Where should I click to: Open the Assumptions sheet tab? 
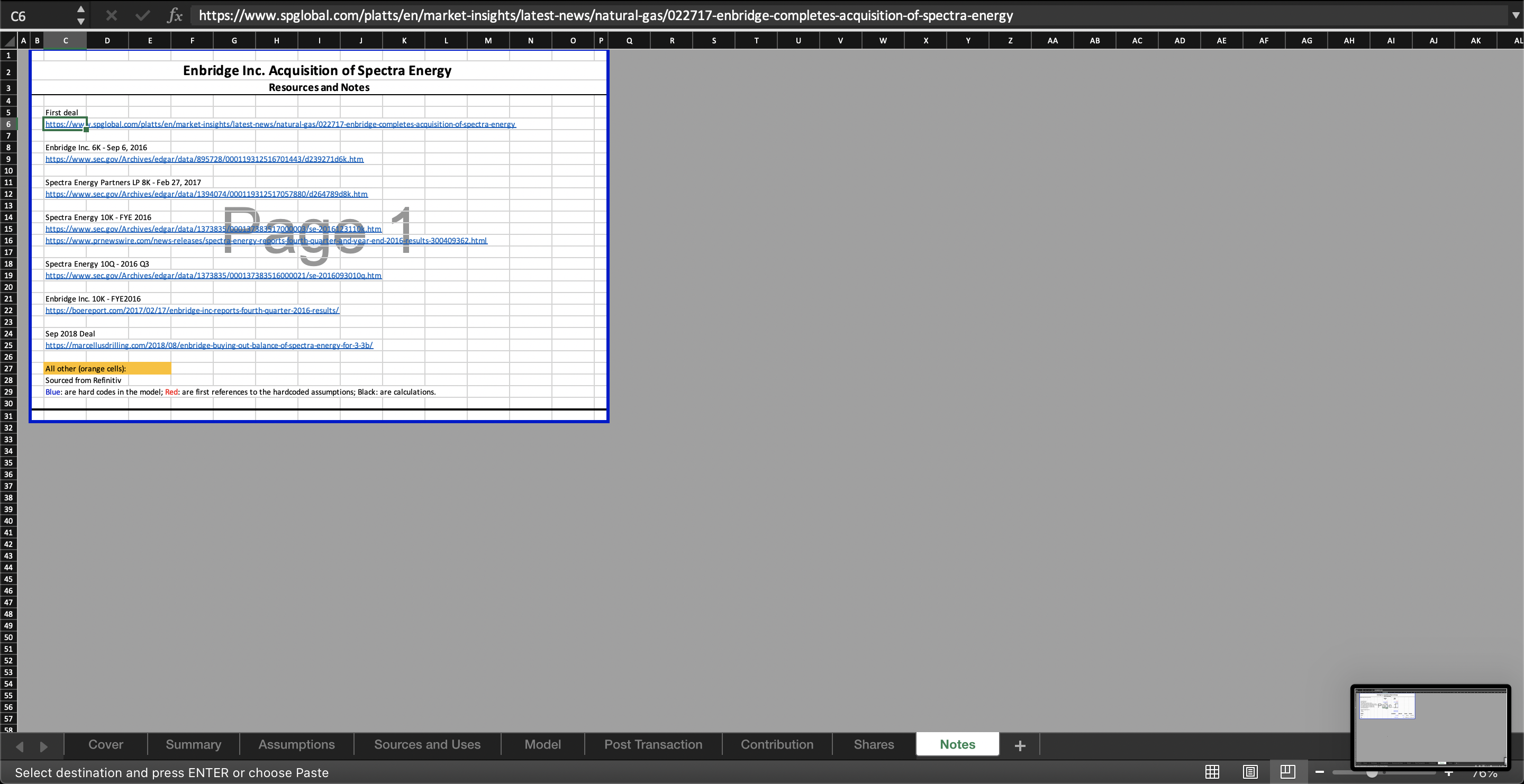pyautogui.click(x=296, y=744)
